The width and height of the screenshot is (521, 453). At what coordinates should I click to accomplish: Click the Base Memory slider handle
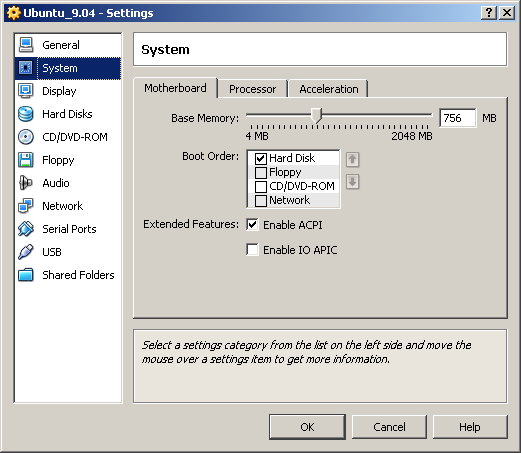coord(316,115)
